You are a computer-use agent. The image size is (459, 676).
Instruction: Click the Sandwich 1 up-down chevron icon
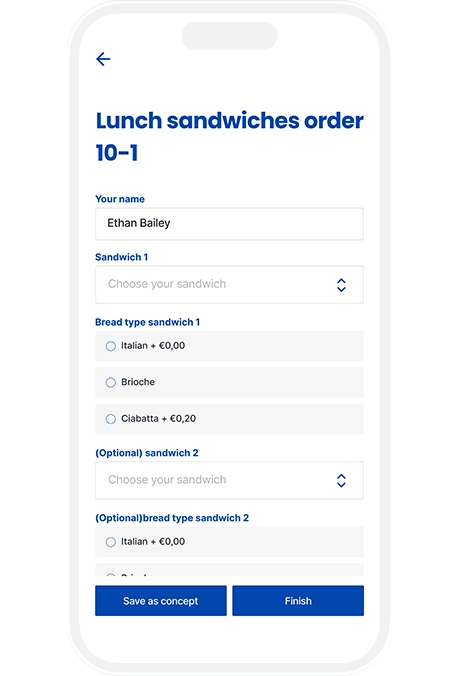coord(341,285)
